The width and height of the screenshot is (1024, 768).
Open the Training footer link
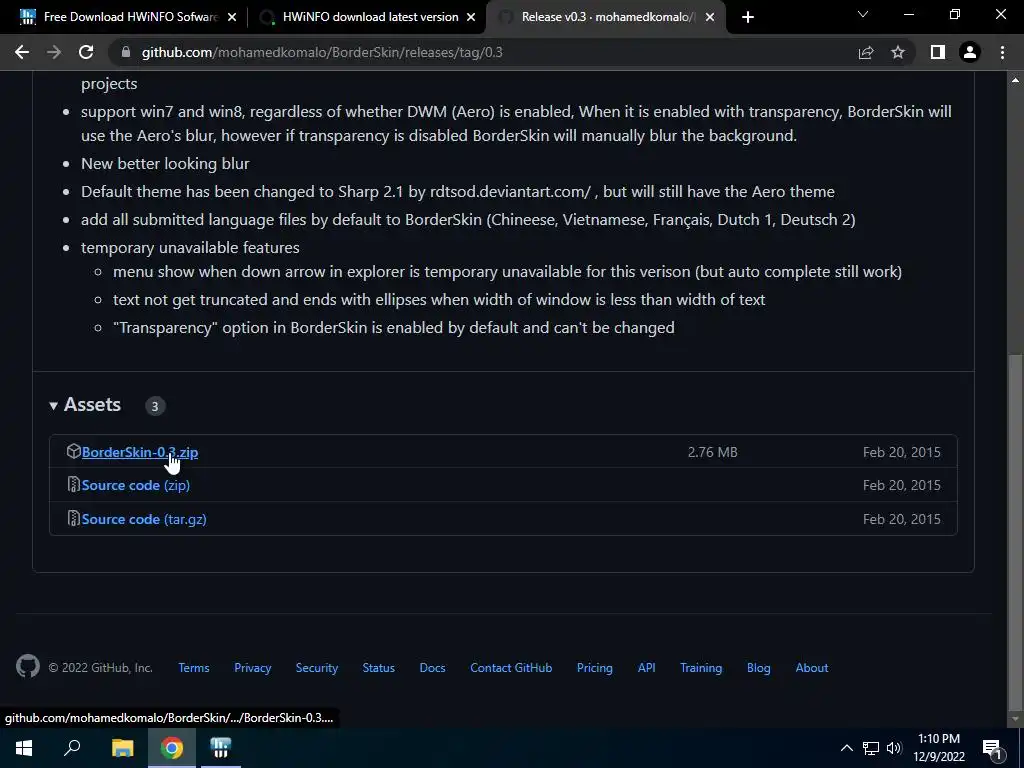(701, 668)
